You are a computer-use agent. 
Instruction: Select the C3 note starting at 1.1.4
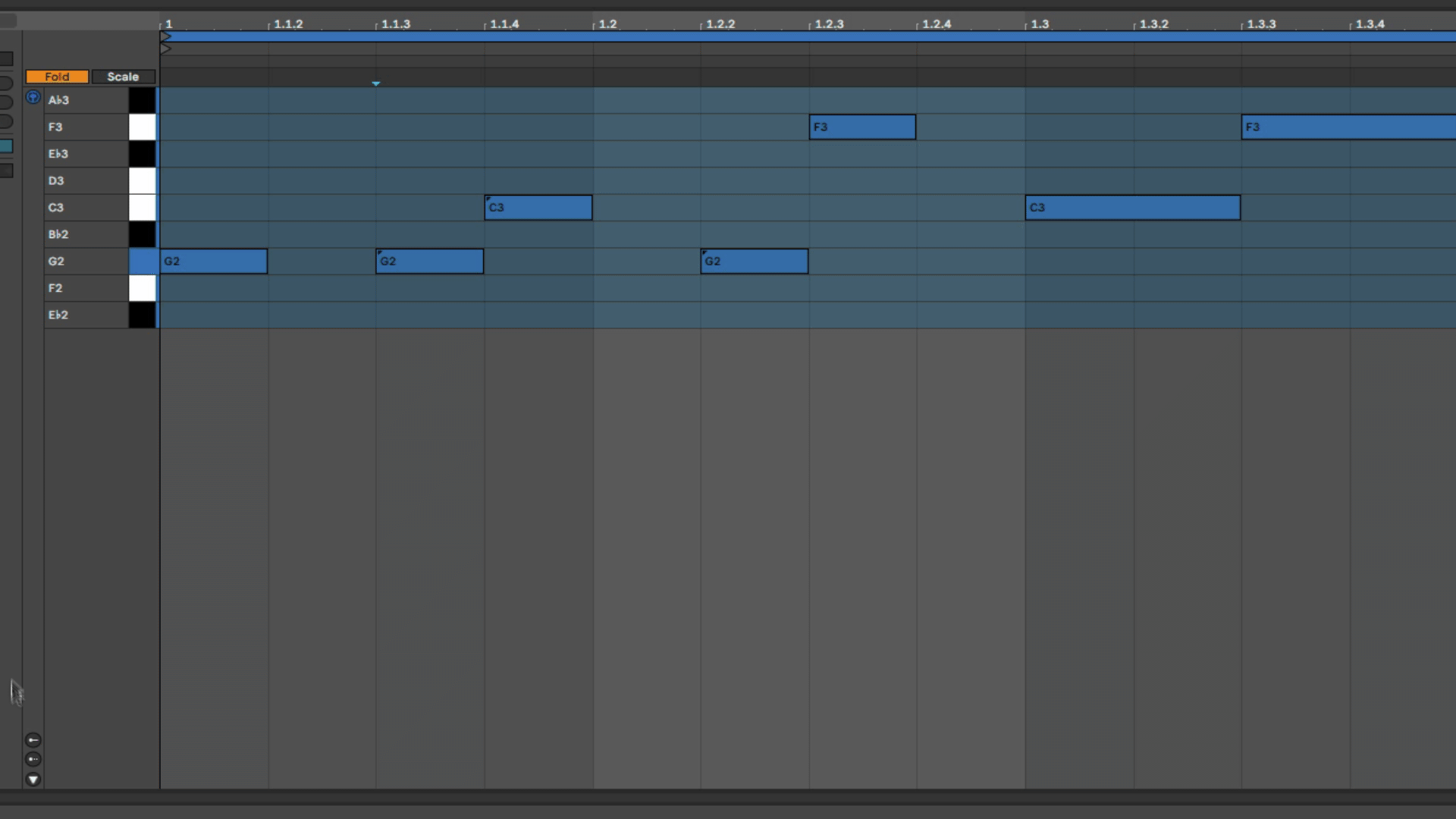538,208
